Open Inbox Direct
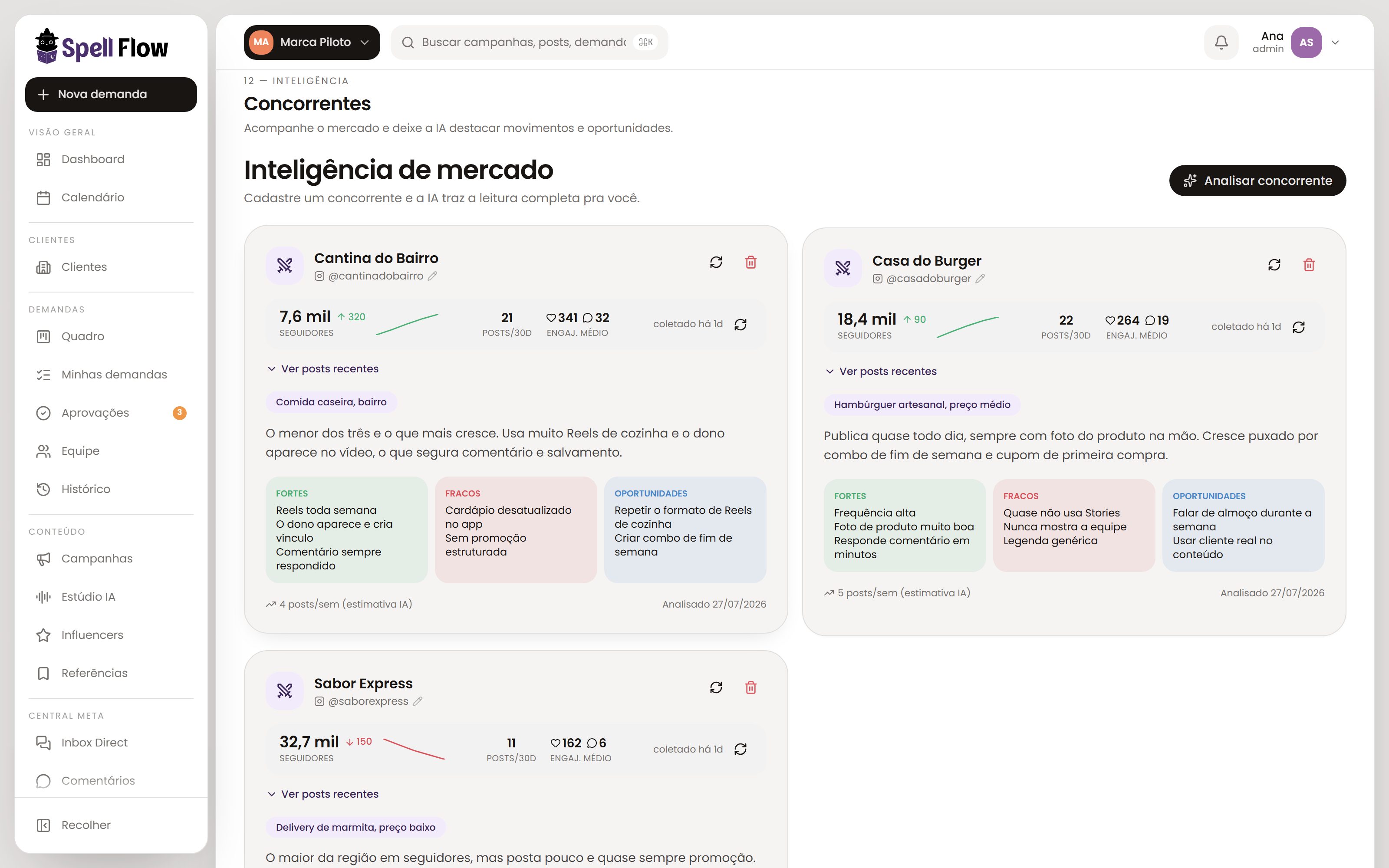This screenshot has height=868, width=1389. (111, 743)
